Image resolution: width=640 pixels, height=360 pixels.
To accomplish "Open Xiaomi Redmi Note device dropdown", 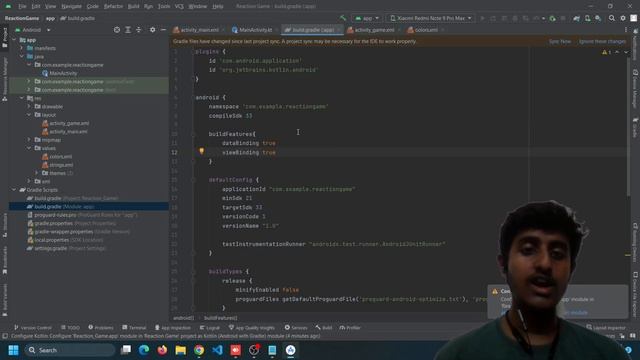I will point(430,18).
